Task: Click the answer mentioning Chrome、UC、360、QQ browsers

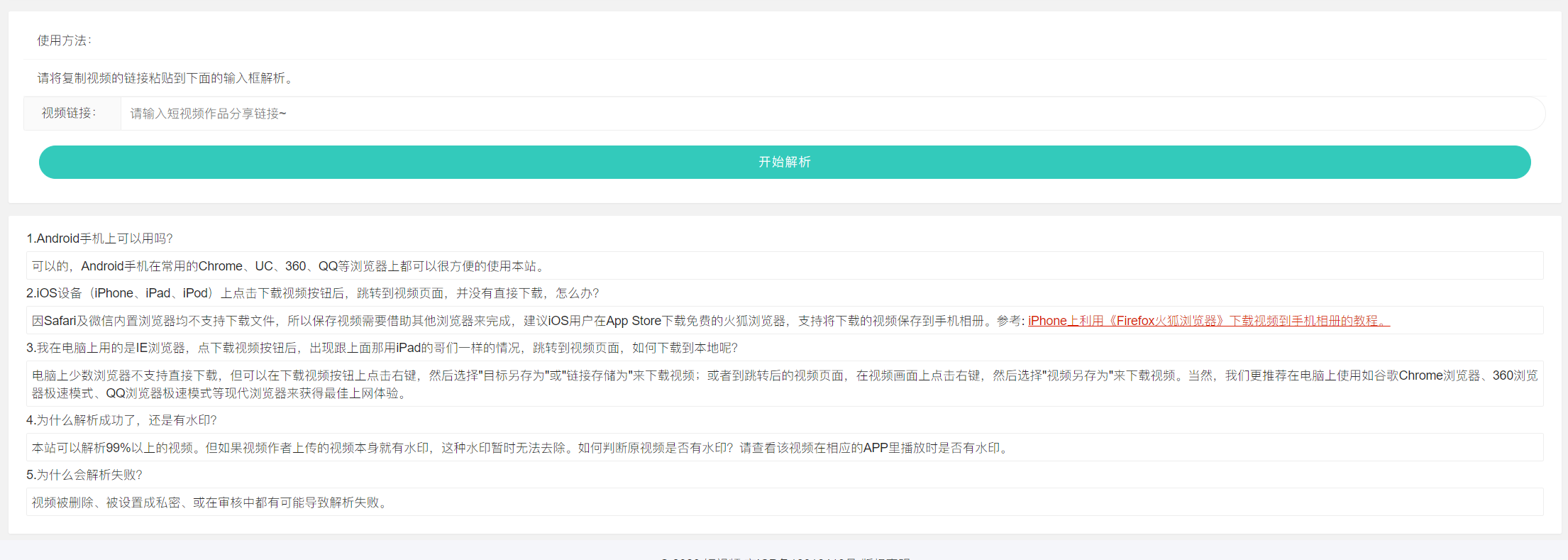Action: click(288, 266)
